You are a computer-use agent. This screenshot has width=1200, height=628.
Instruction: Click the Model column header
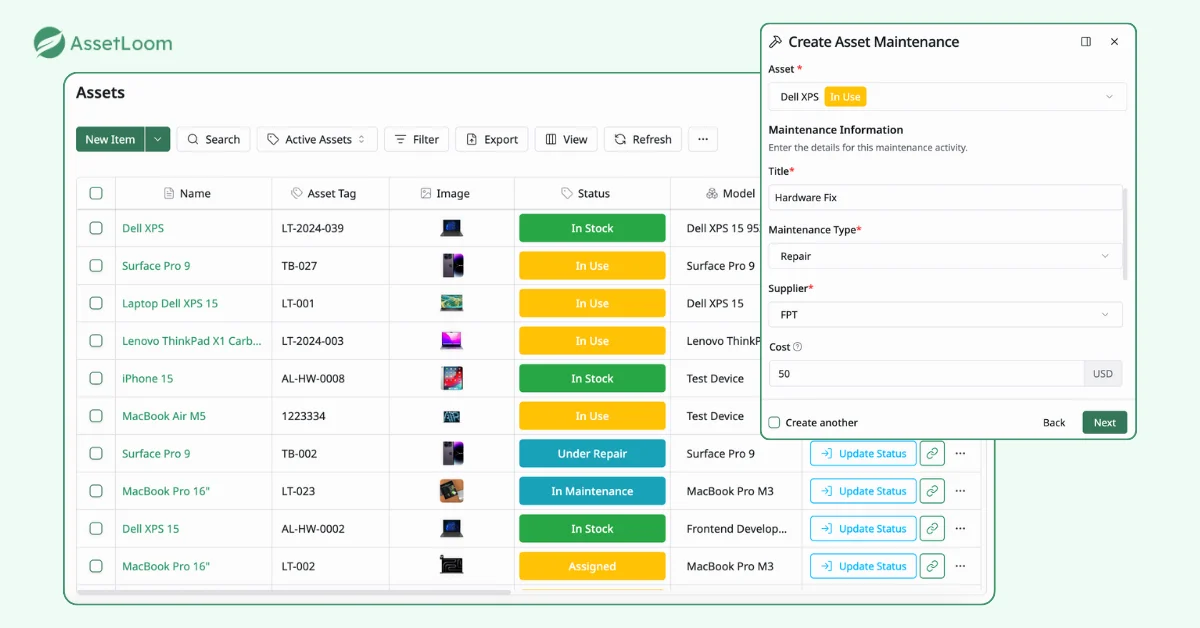click(x=730, y=193)
